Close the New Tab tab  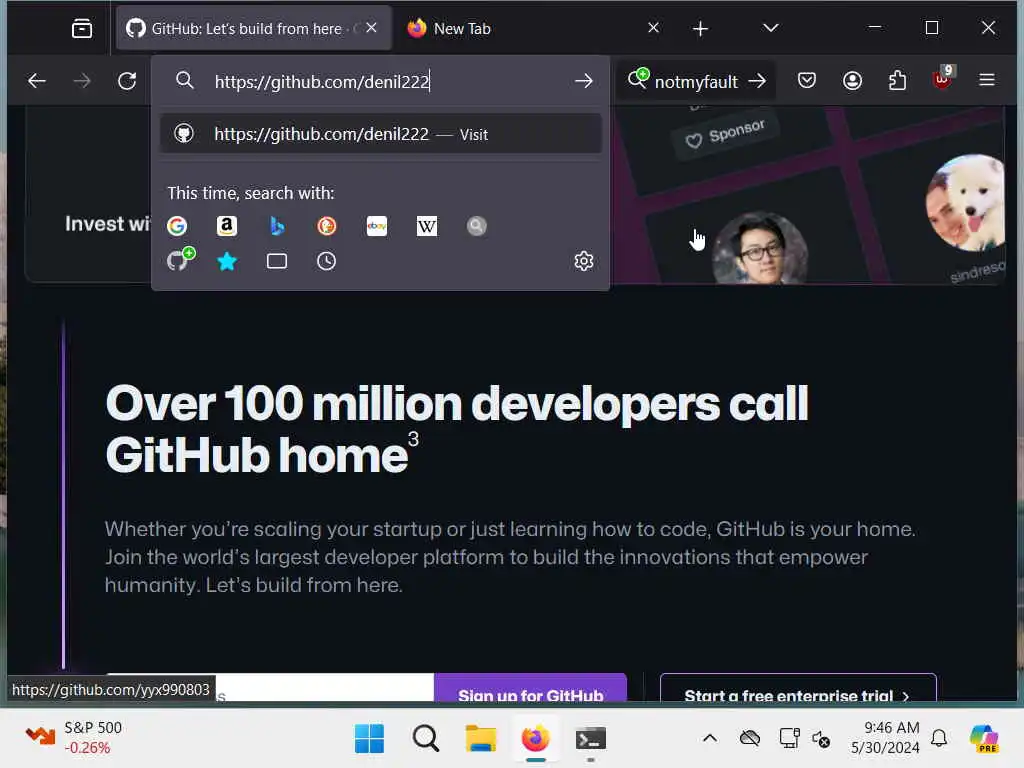[653, 28]
